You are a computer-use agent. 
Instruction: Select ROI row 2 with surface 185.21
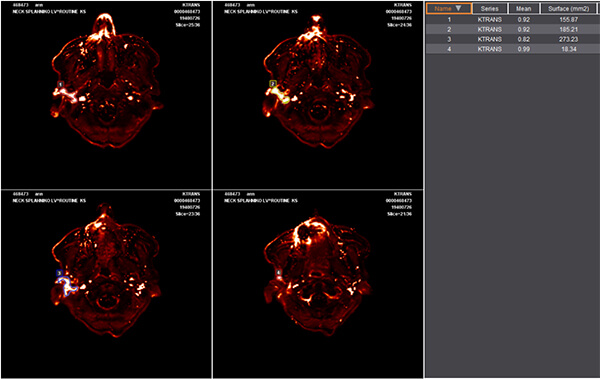[513, 29]
